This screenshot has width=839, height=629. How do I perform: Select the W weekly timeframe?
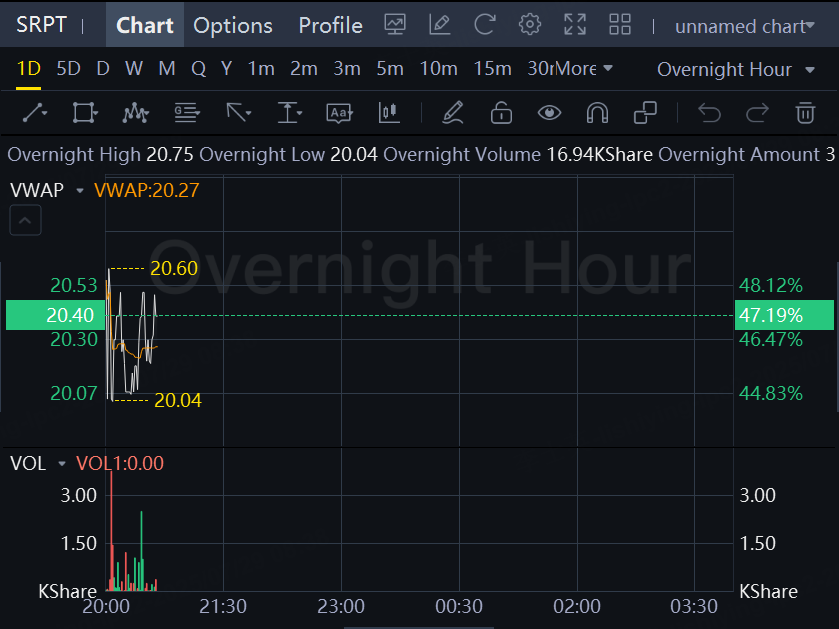pos(134,68)
